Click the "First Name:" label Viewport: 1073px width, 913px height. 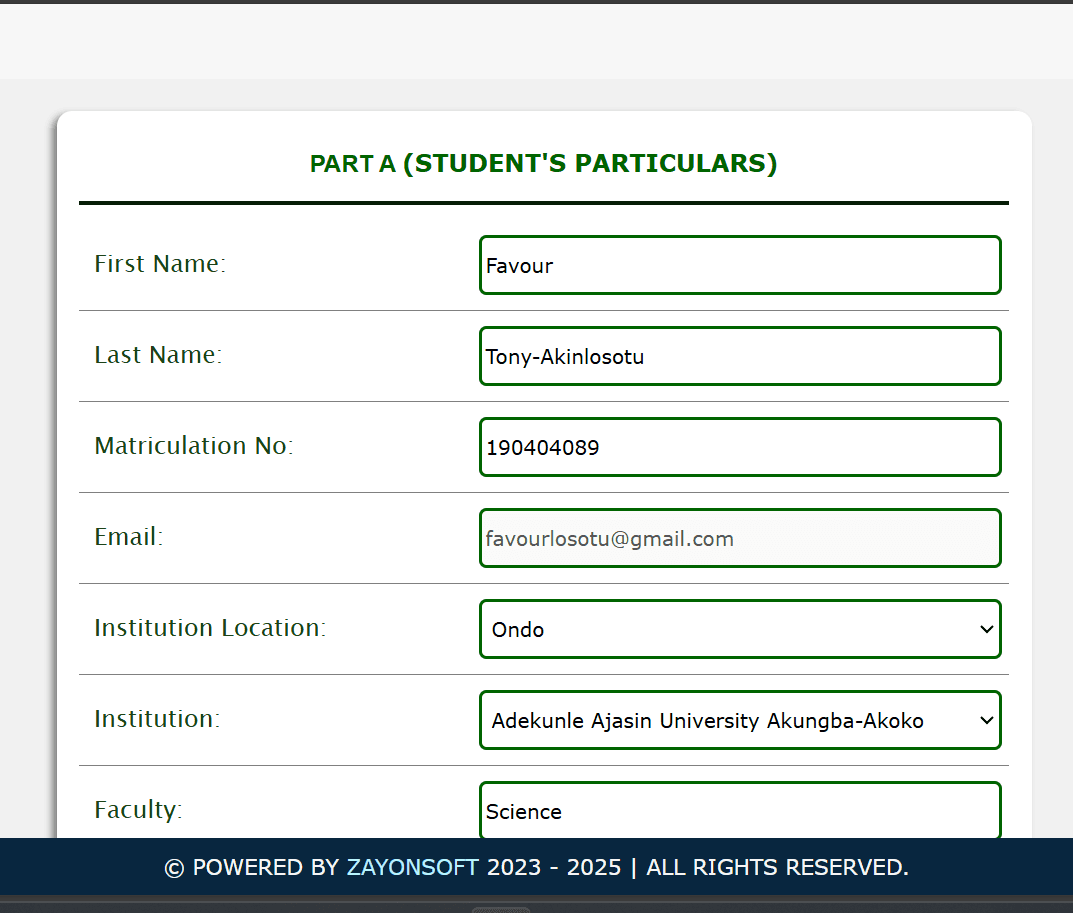click(160, 264)
